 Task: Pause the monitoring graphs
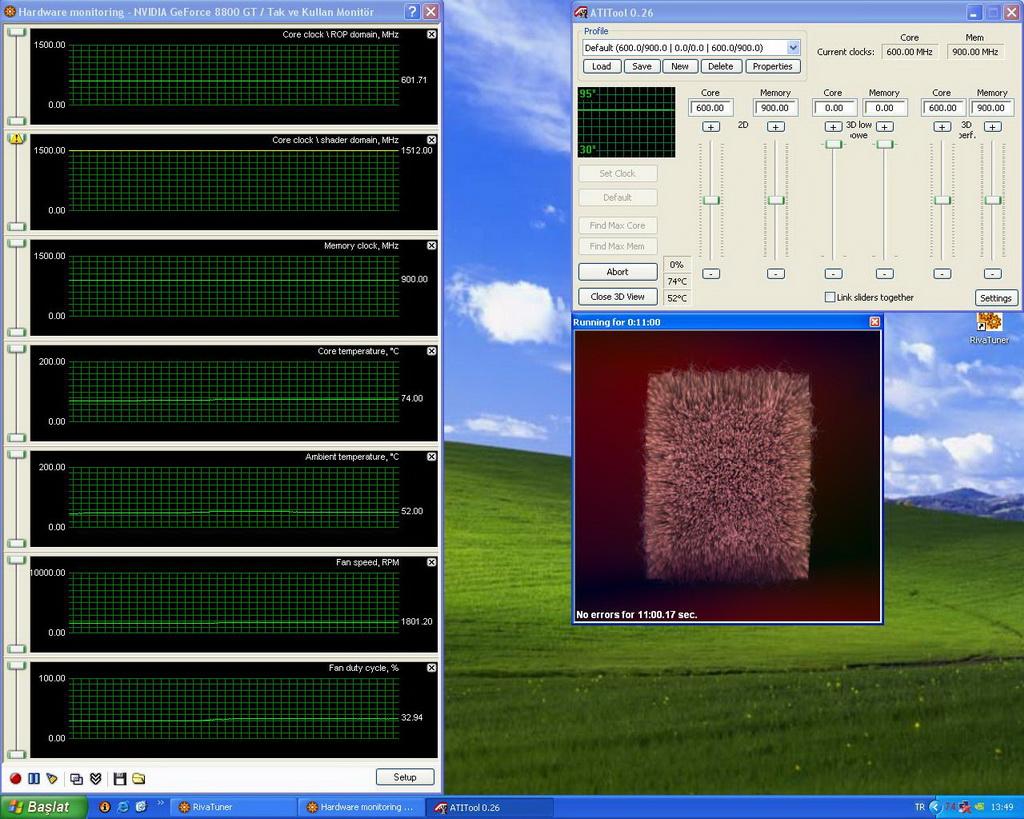pos(34,778)
